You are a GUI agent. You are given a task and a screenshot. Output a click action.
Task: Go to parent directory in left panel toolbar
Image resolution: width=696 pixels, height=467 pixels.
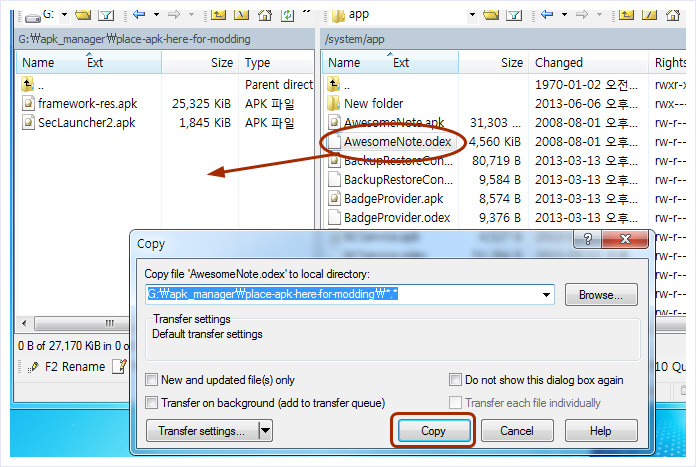tap(218, 15)
